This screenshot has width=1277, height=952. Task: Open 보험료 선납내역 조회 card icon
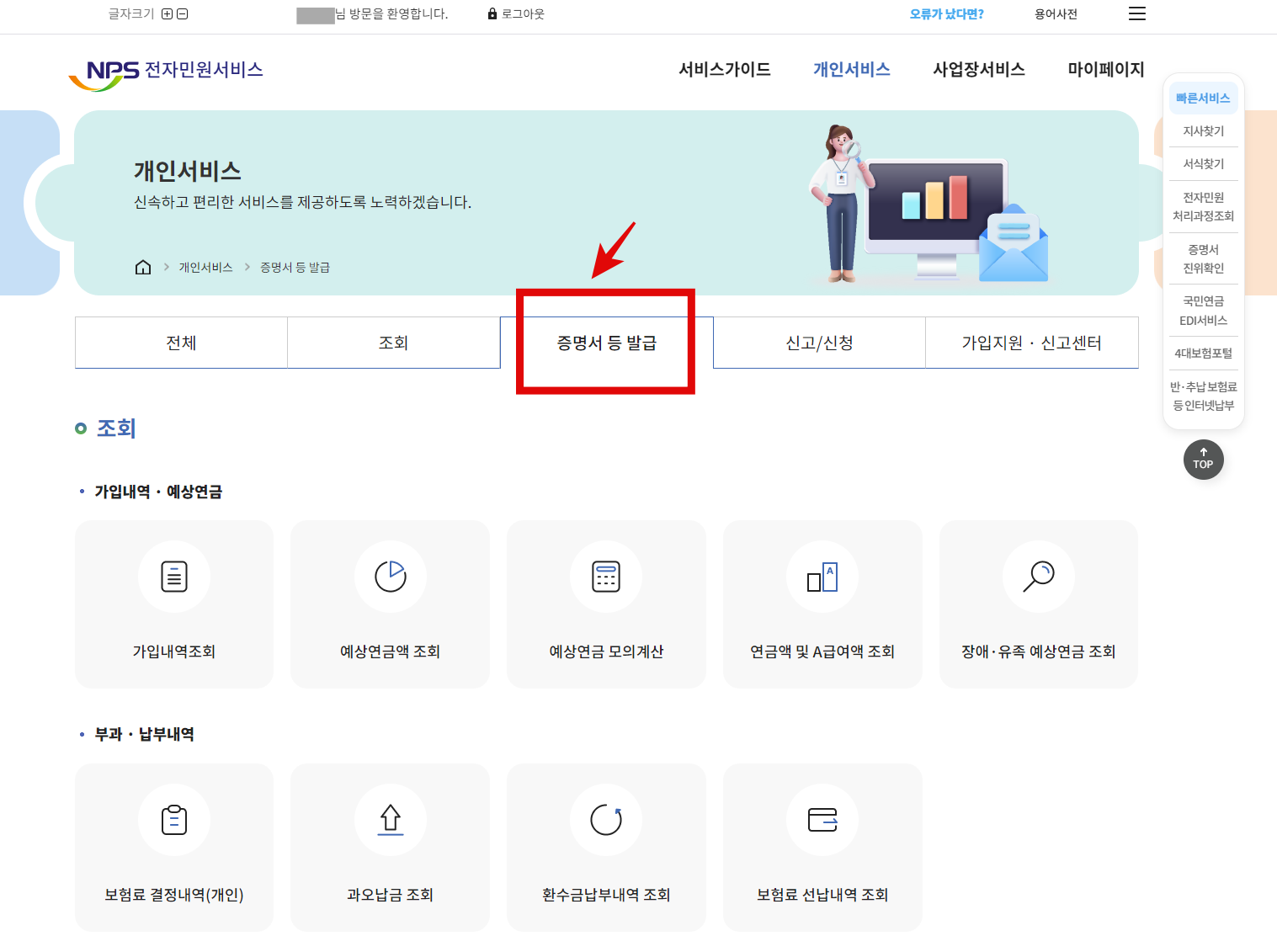[x=822, y=820]
